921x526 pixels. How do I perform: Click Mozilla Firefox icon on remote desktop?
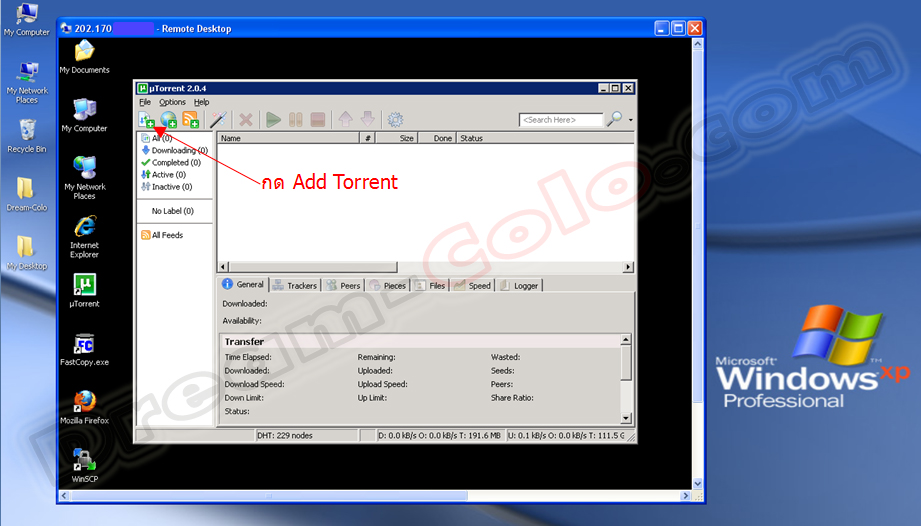[x=85, y=407]
